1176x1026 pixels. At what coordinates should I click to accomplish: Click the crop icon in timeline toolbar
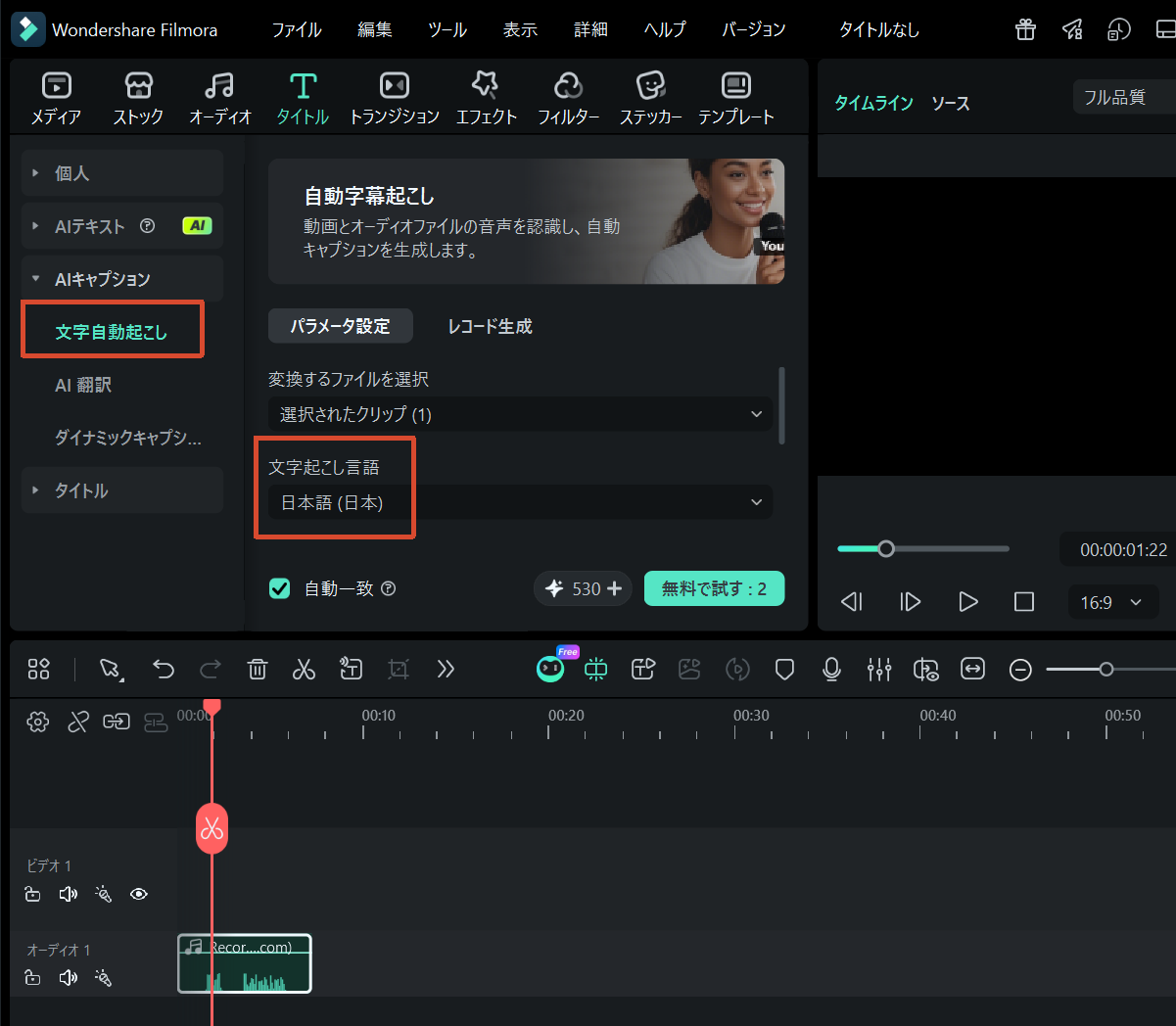[399, 669]
